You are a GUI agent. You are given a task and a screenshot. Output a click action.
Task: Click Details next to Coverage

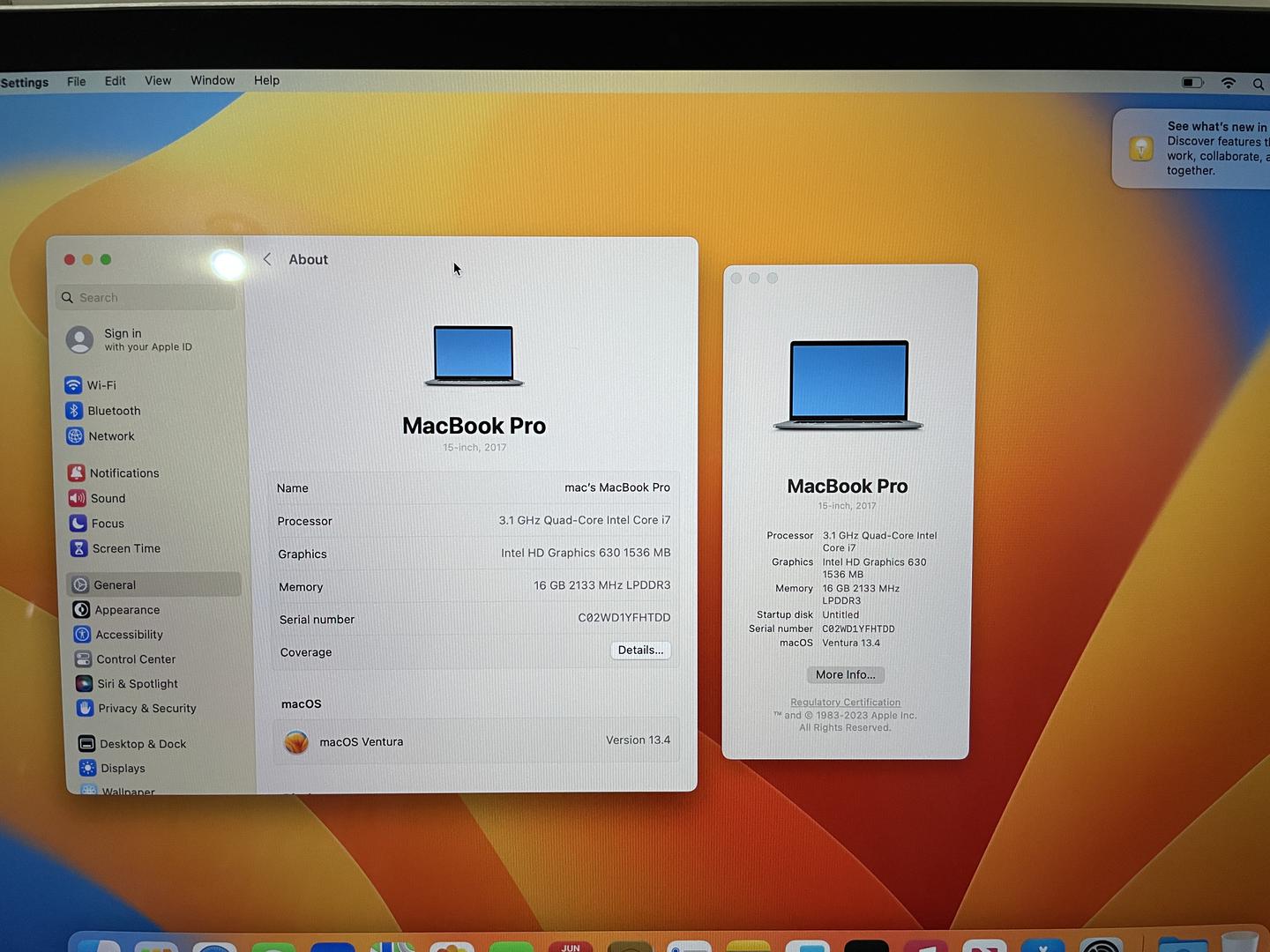pyautogui.click(x=640, y=651)
